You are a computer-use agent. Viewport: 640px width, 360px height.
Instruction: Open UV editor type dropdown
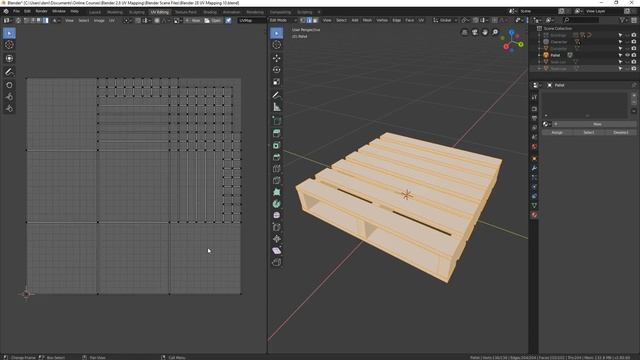pos(8,20)
